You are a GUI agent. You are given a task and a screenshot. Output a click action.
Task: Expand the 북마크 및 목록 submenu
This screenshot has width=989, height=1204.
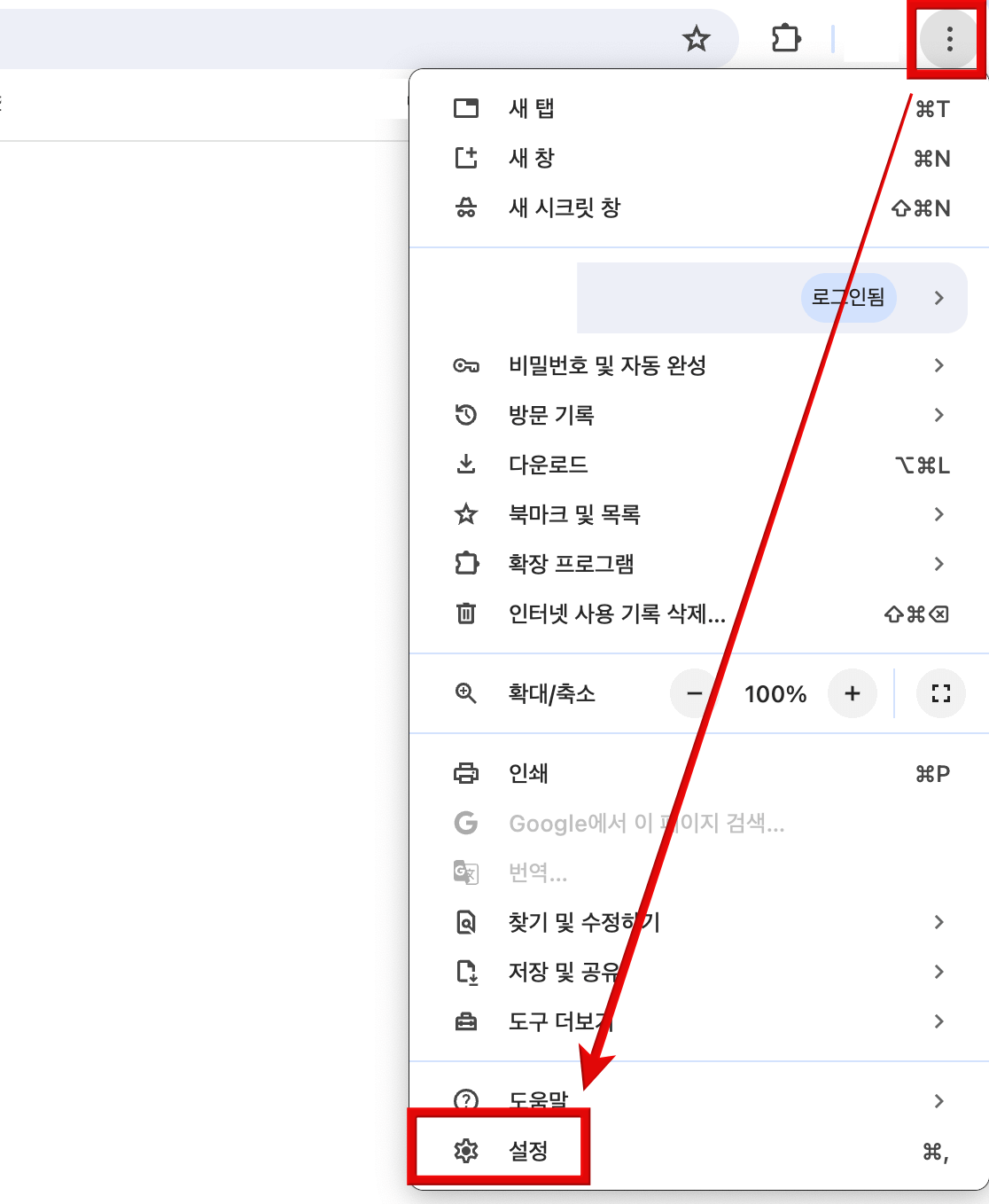pyautogui.click(x=578, y=514)
